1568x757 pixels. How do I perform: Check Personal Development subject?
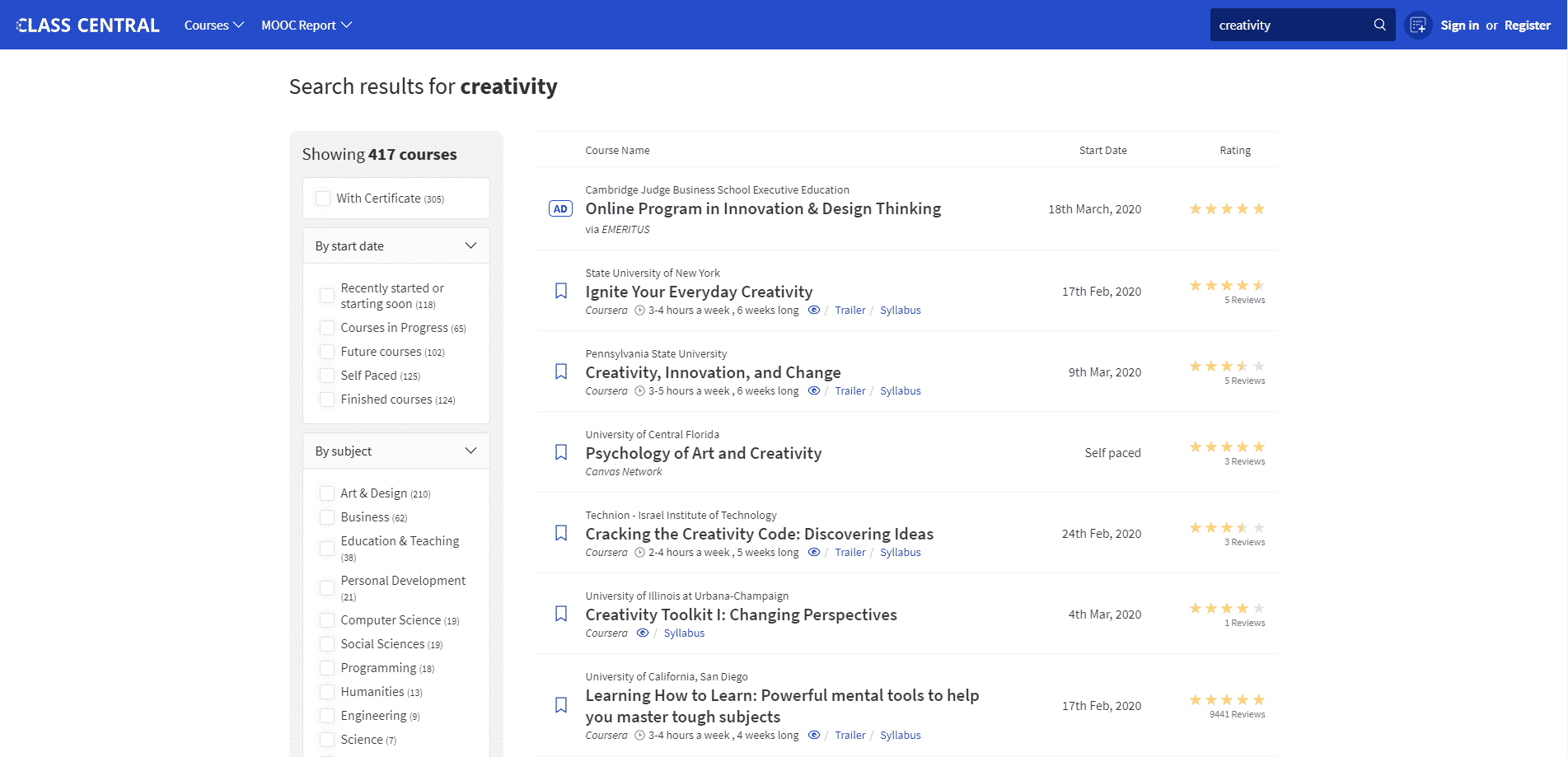click(x=327, y=588)
